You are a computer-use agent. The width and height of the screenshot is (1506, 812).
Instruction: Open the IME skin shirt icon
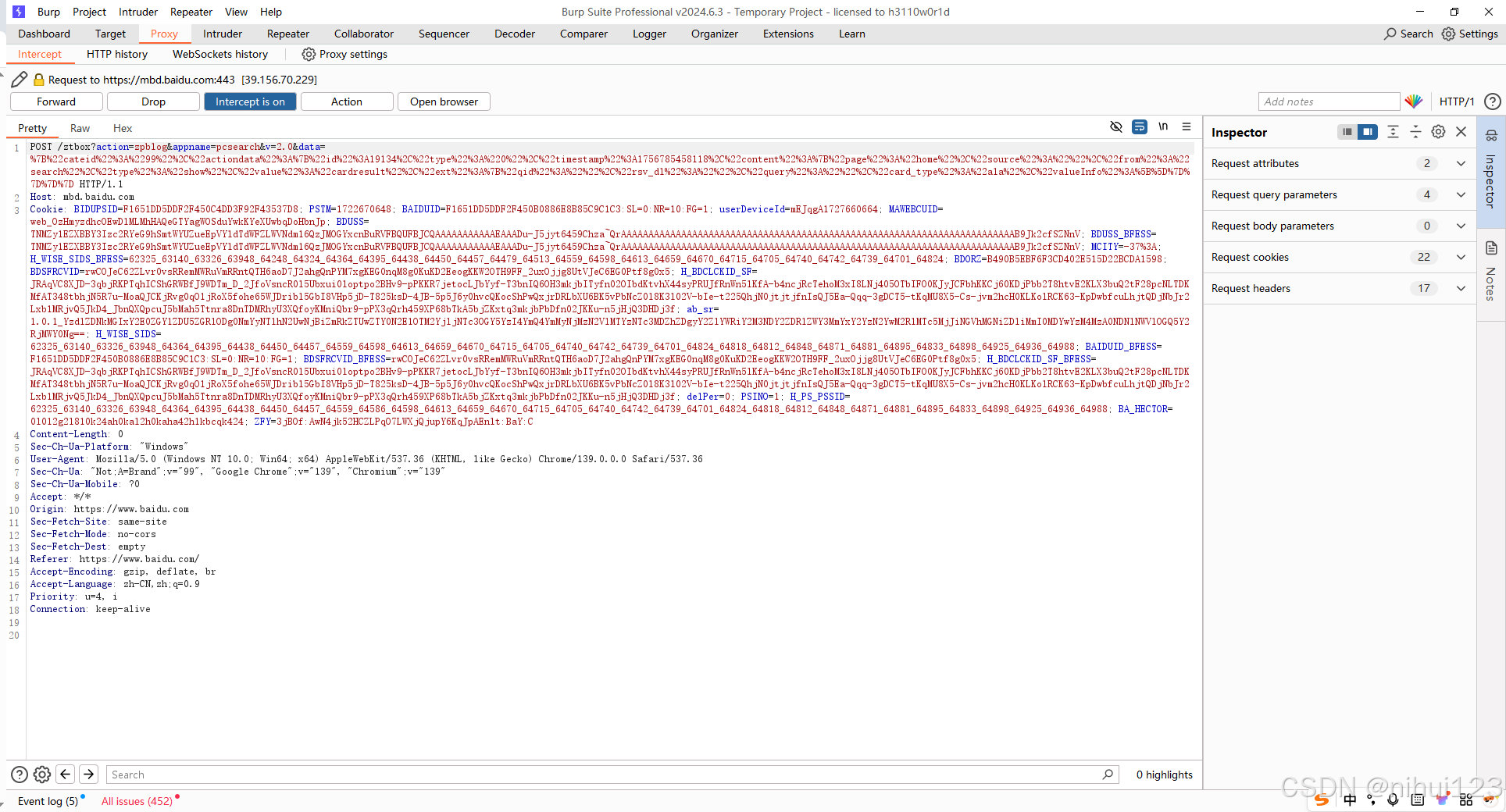click(1442, 800)
